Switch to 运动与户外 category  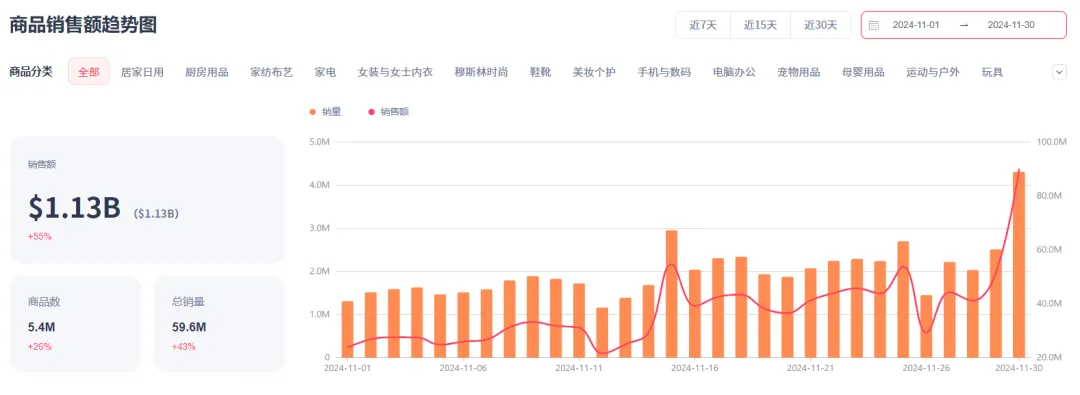(933, 72)
